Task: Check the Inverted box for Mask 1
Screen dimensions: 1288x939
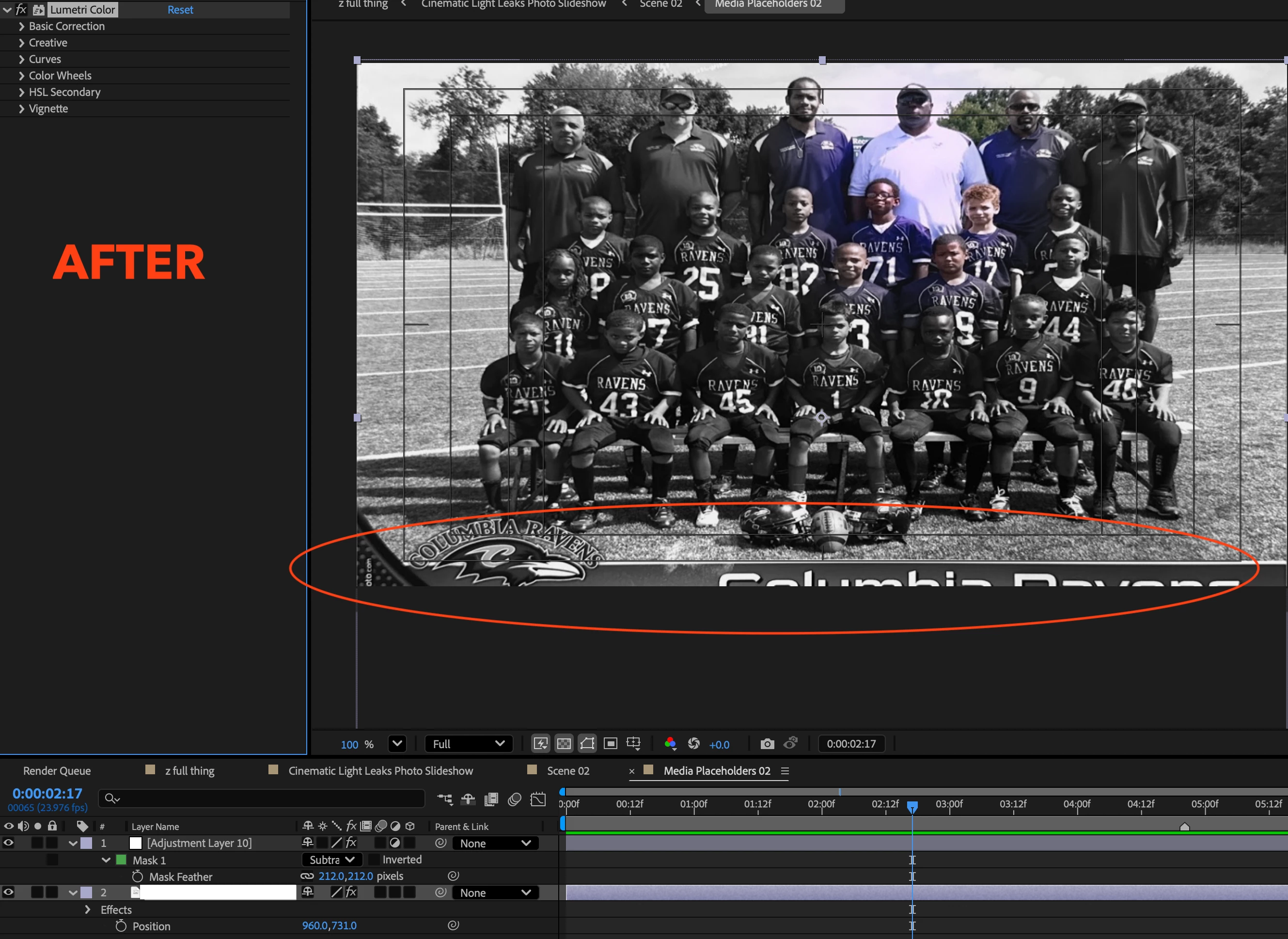Action: pos(375,860)
